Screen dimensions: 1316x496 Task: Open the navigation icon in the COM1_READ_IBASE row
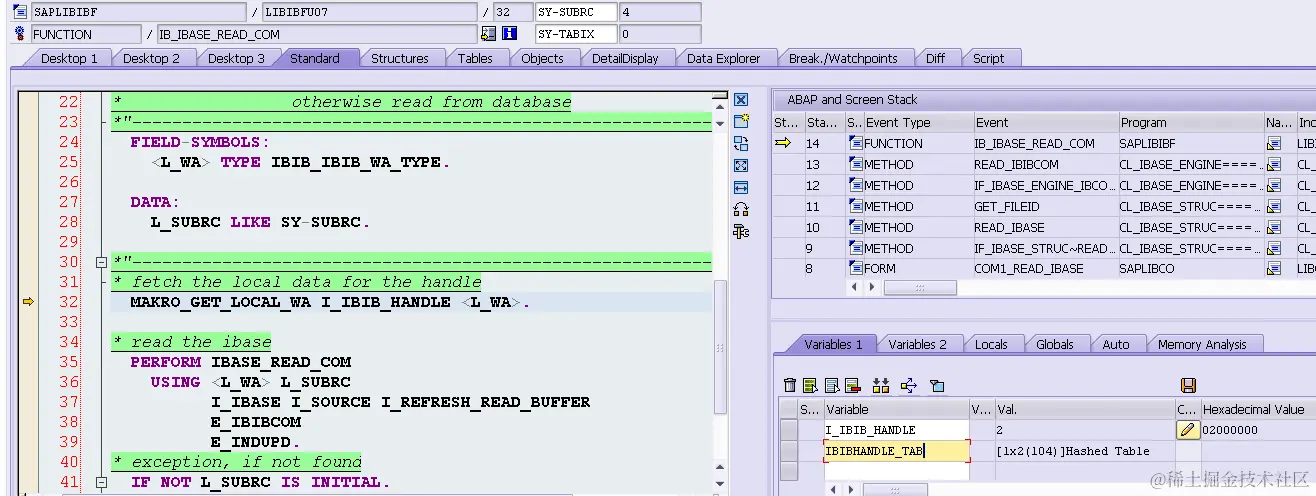pyautogui.click(x=1274, y=269)
